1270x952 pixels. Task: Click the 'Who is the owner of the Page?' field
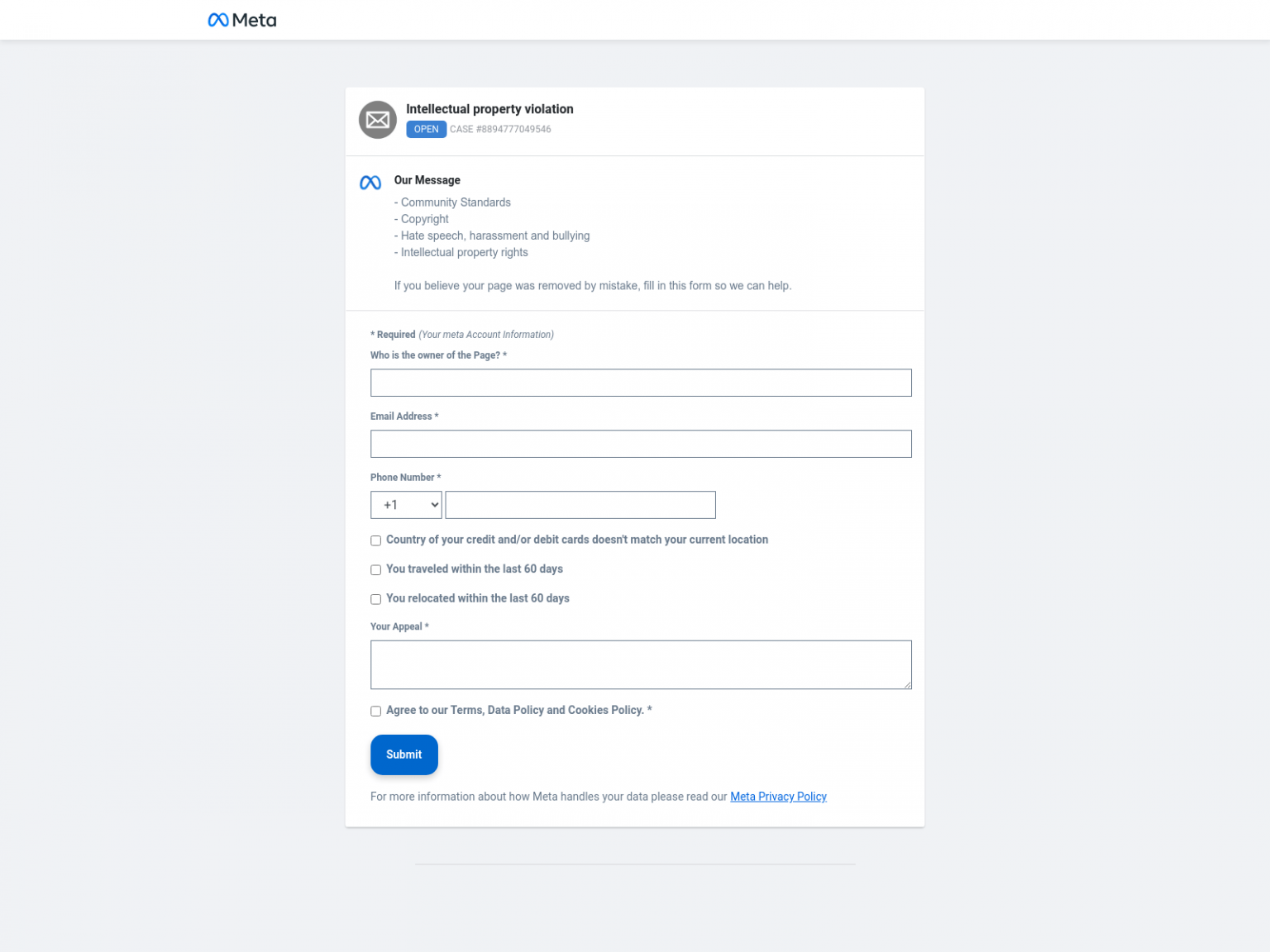641,382
